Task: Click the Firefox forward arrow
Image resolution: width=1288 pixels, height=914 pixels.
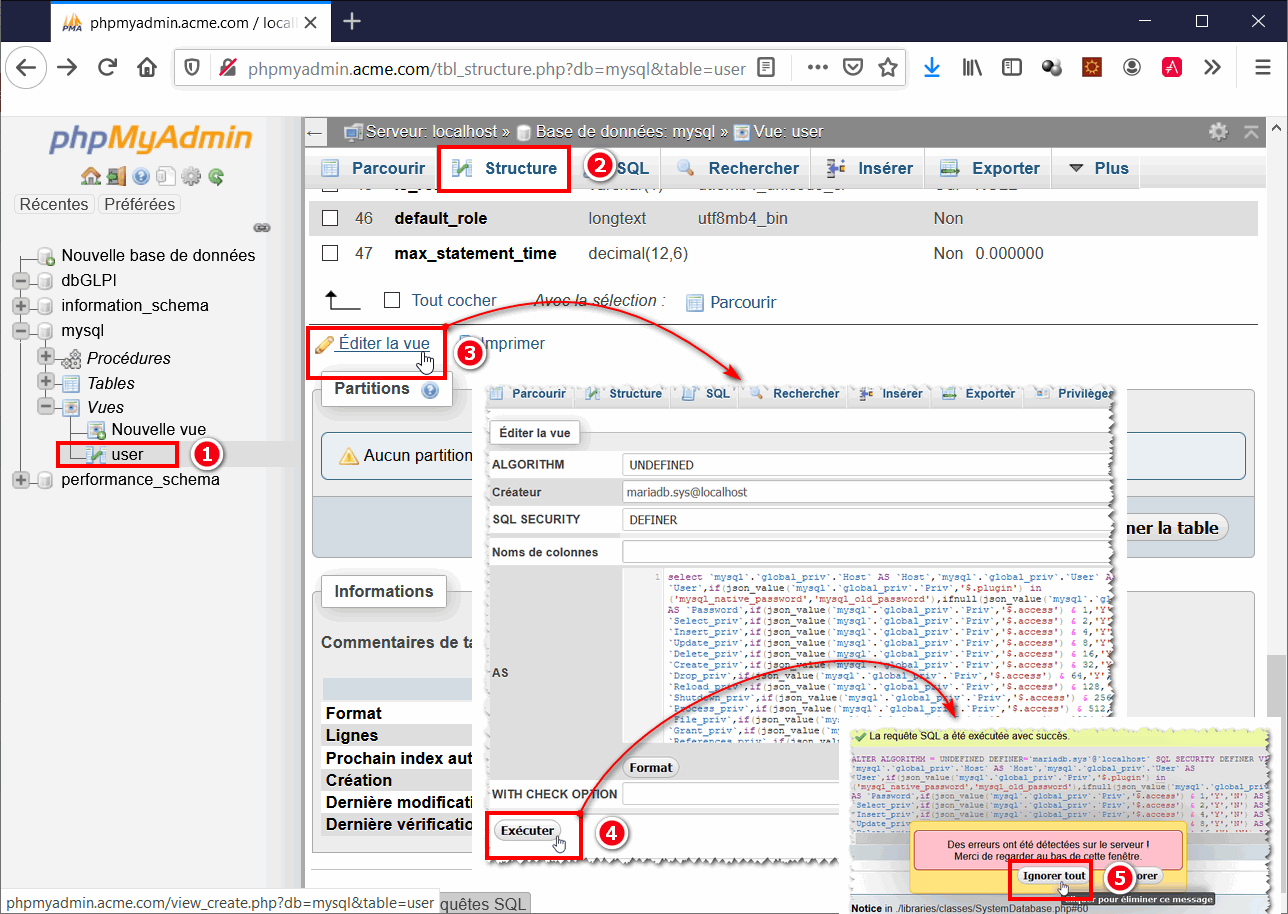Action: click(67, 67)
